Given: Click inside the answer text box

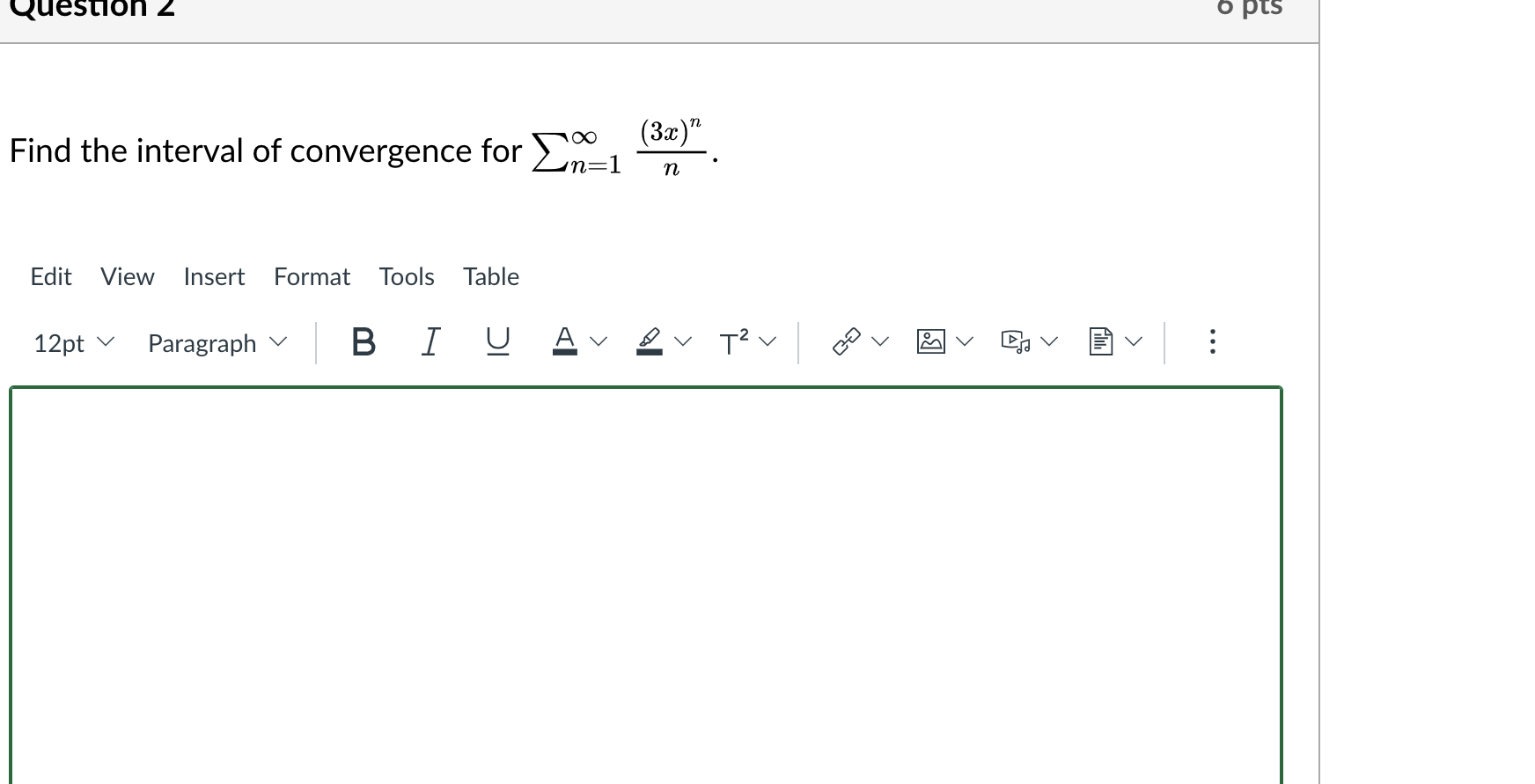Looking at the screenshot, I should [643, 572].
